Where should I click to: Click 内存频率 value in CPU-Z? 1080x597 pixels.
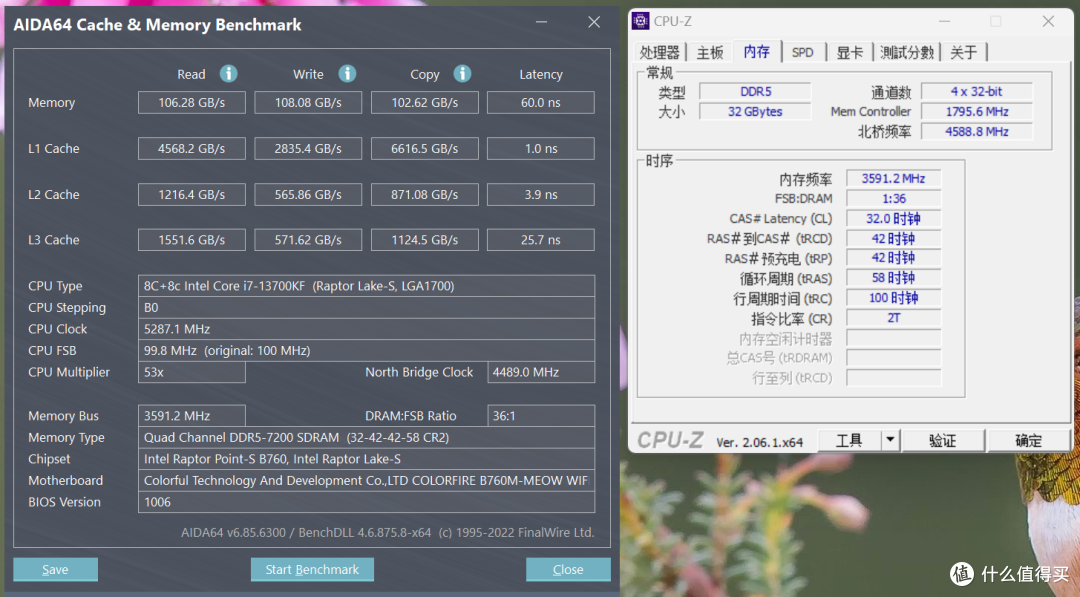[x=893, y=178]
